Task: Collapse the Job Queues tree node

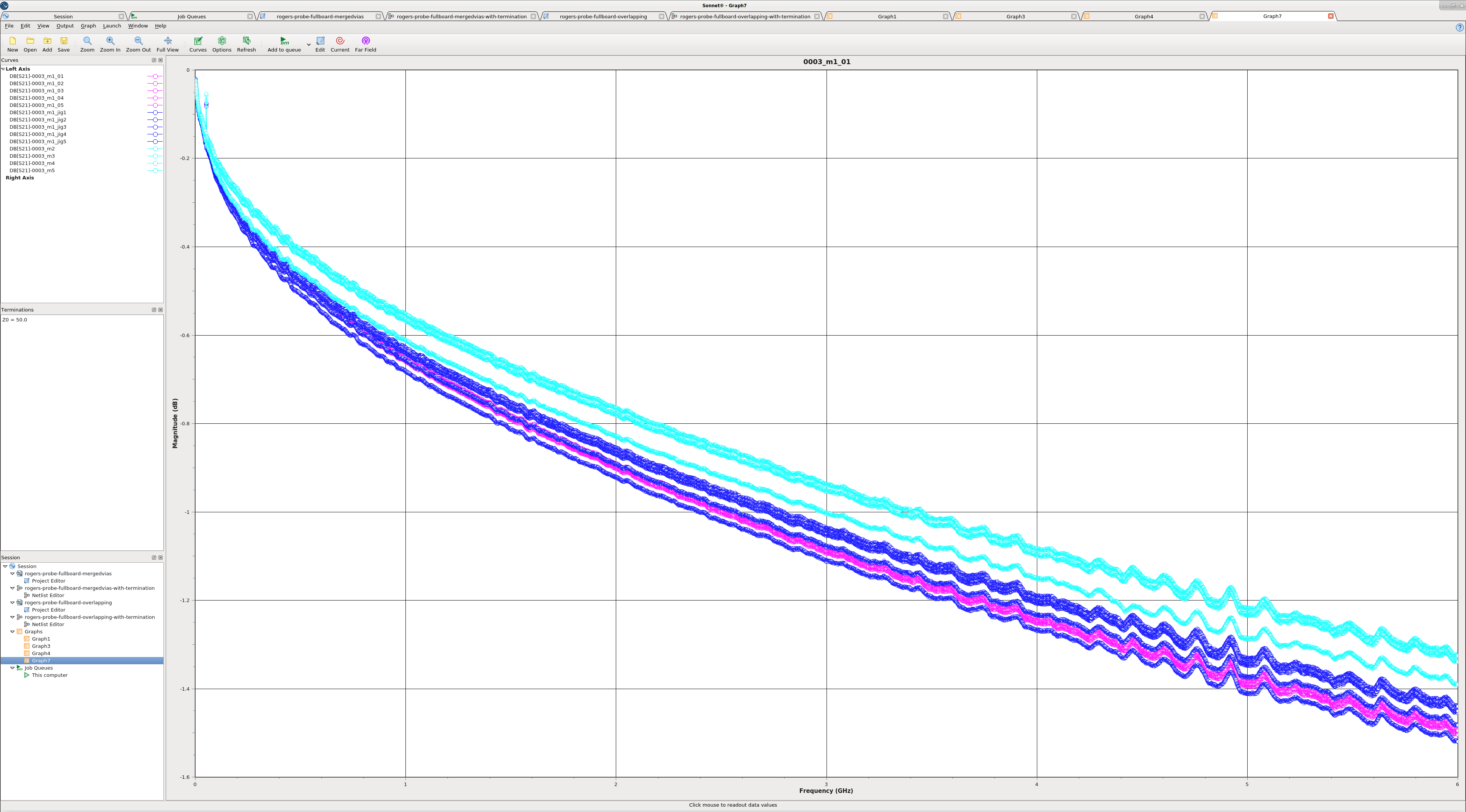Action: [x=13, y=668]
